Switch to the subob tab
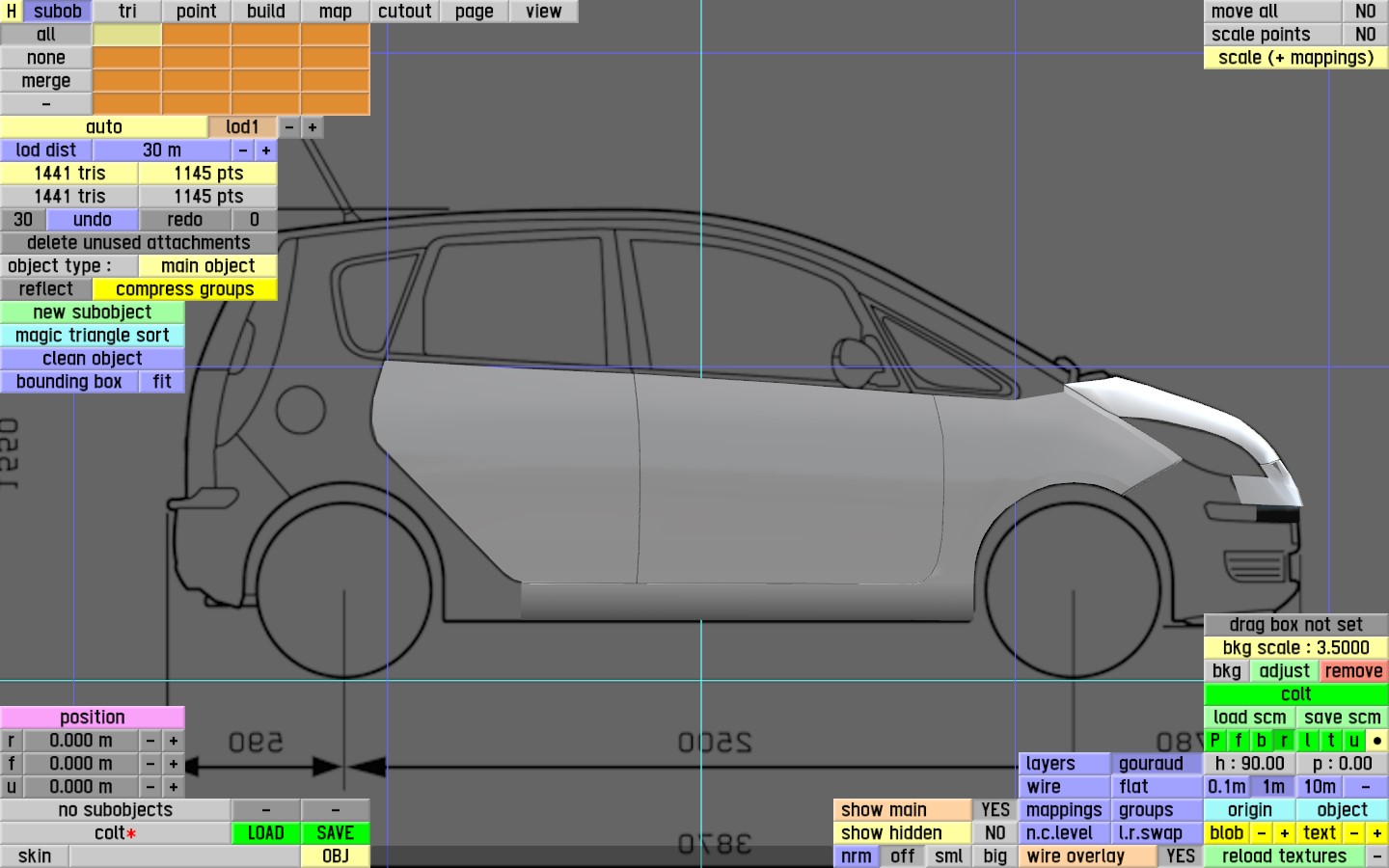The height and width of the screenshot is (868, 1389). point(58,12)
